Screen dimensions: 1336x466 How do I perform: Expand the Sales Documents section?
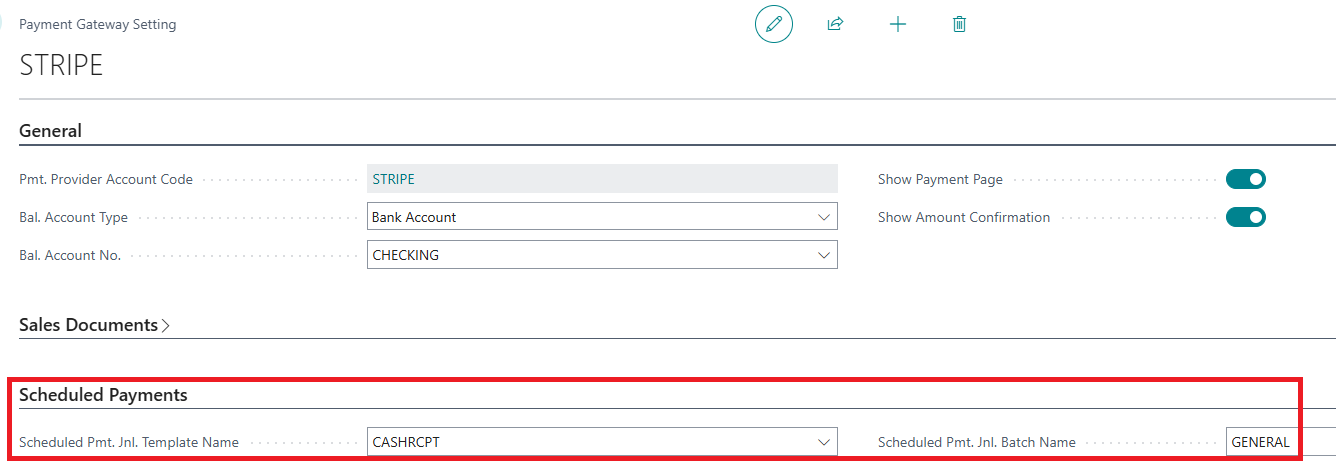pos(95,325)
